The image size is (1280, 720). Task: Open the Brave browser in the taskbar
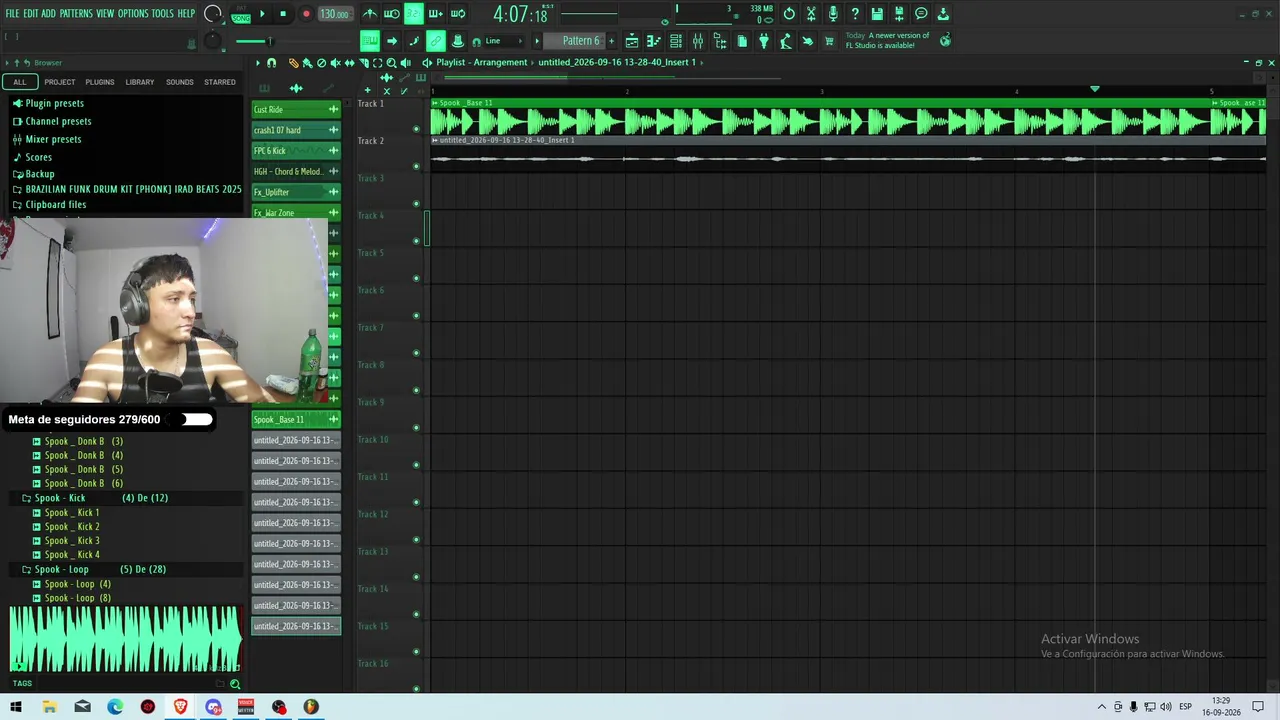(x=181, y=707)
